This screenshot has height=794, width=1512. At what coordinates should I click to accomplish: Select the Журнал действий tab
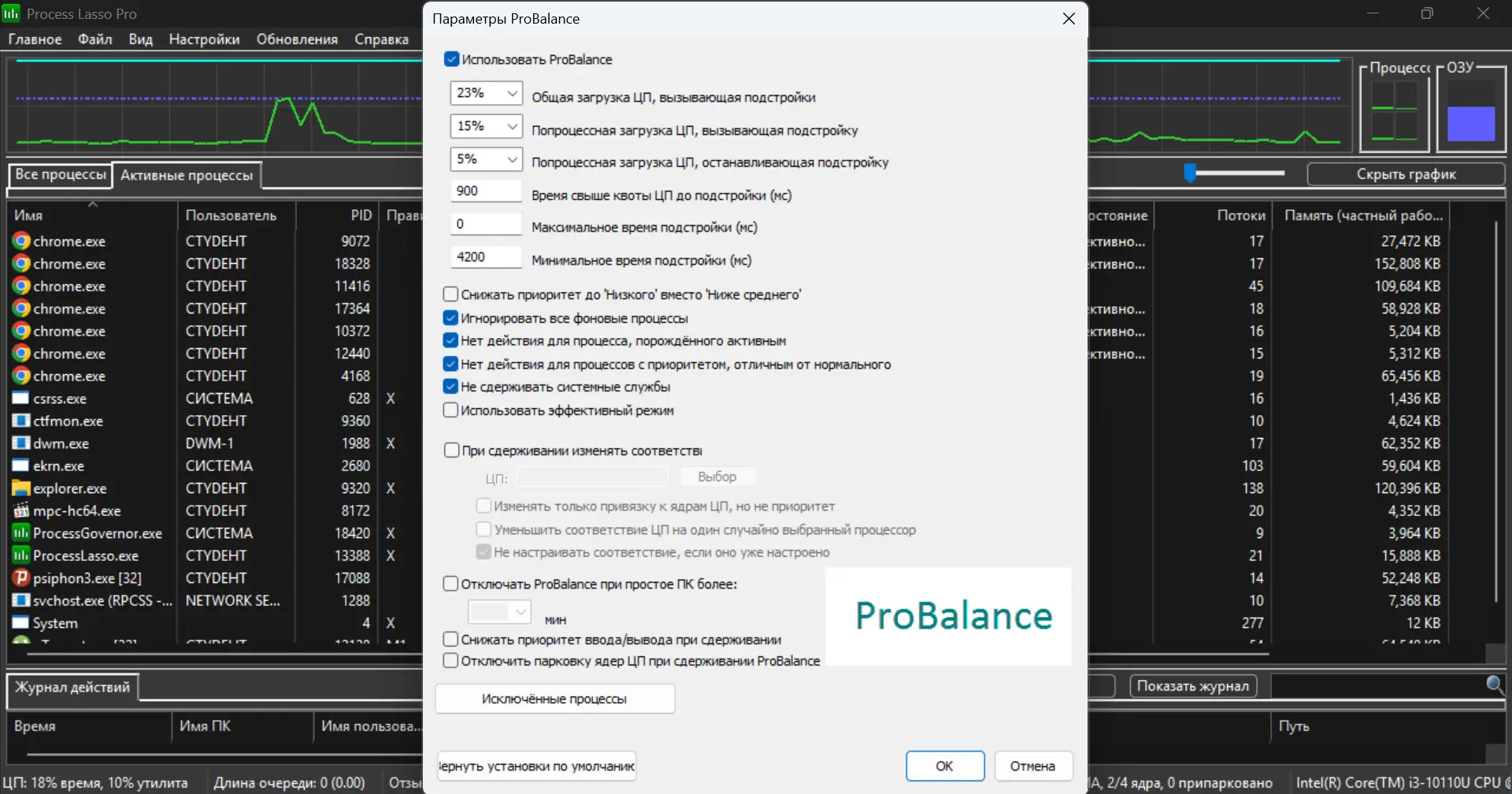pyautogui.click(x=72, y=687)
